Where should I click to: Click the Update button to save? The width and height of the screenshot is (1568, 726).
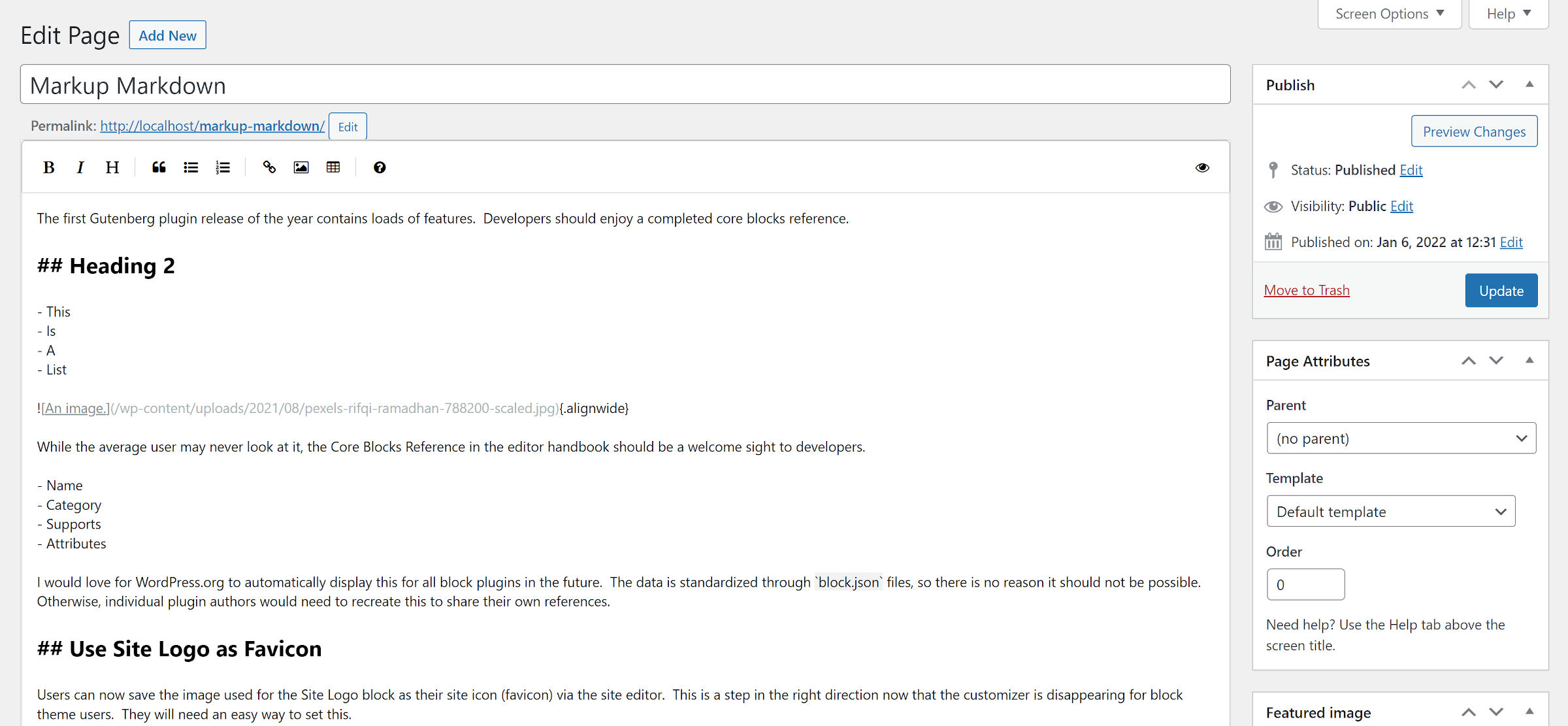(x=1501, y=290)
